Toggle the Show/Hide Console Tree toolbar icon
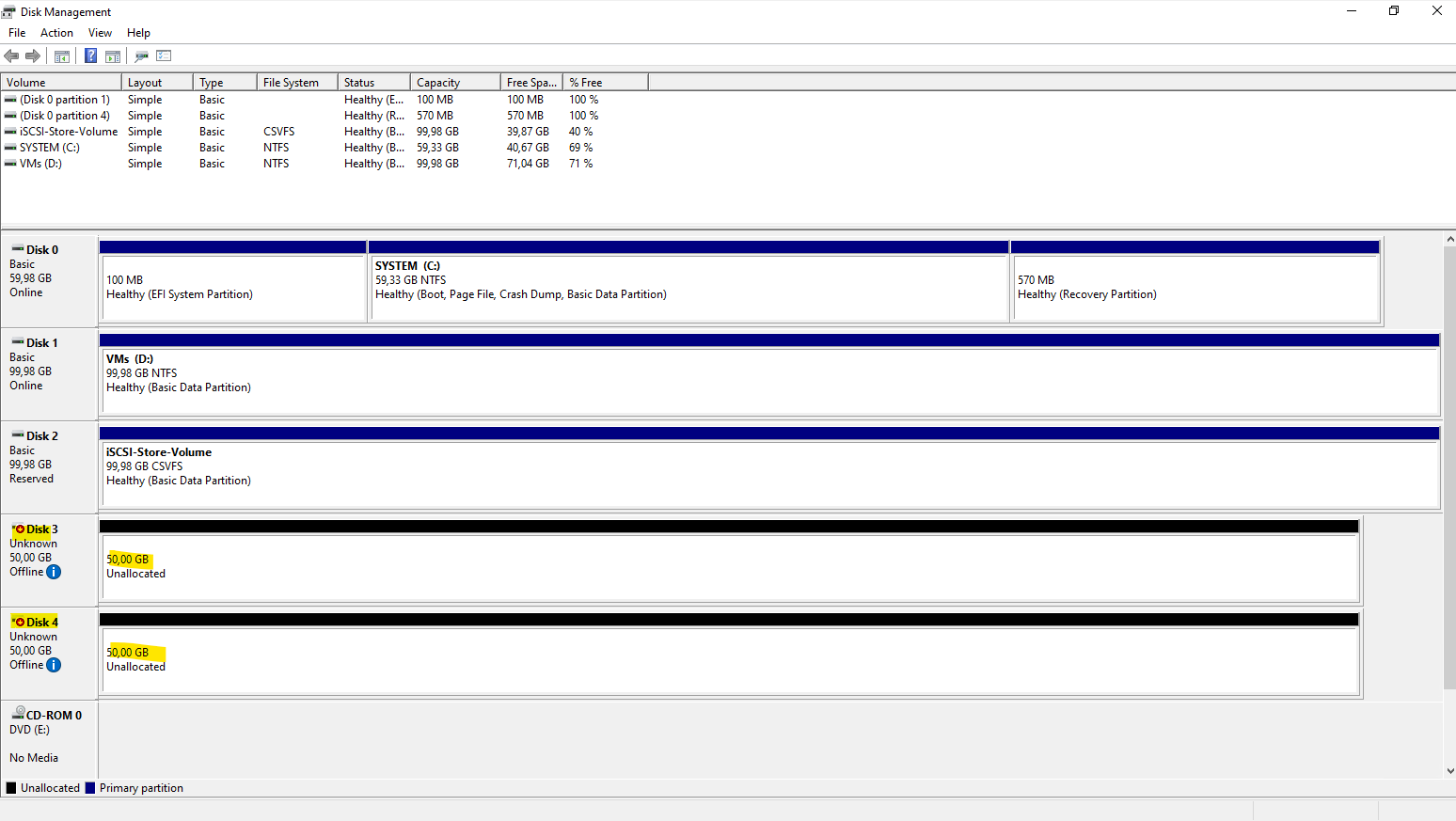 point(62,56)
